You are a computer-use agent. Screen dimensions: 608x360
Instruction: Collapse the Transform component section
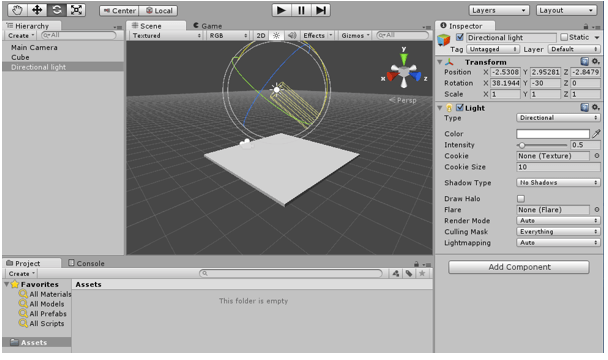tap(440, 62)
